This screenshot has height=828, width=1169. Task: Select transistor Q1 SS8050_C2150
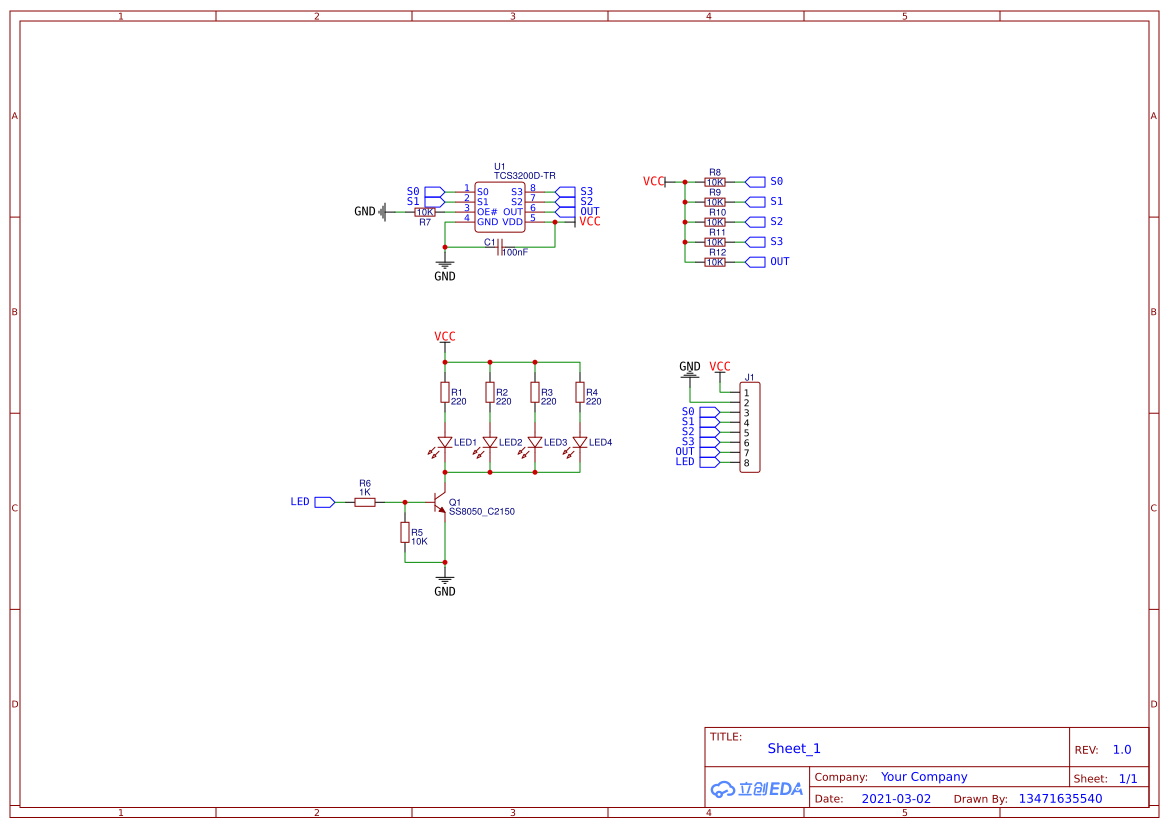pos(440,502)
